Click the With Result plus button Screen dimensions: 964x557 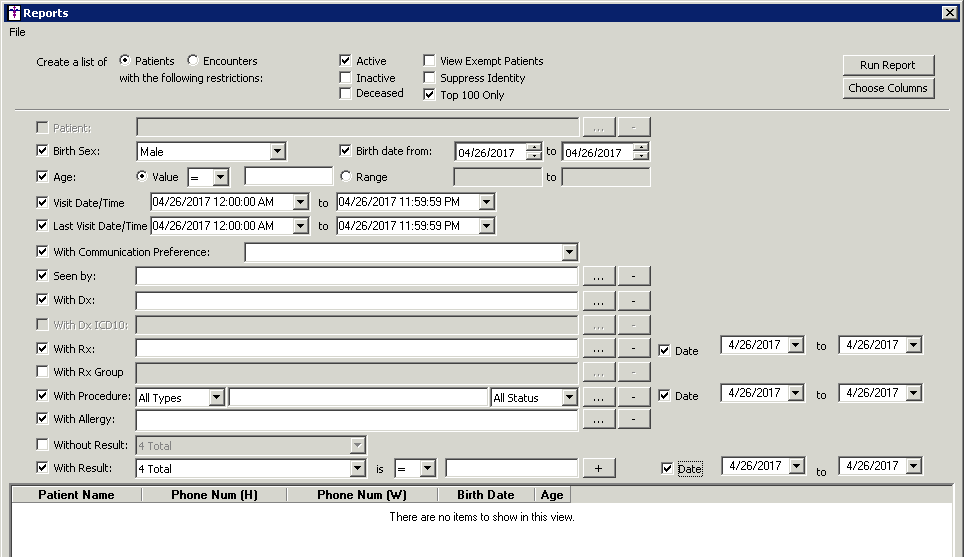[x=599, y=468]
